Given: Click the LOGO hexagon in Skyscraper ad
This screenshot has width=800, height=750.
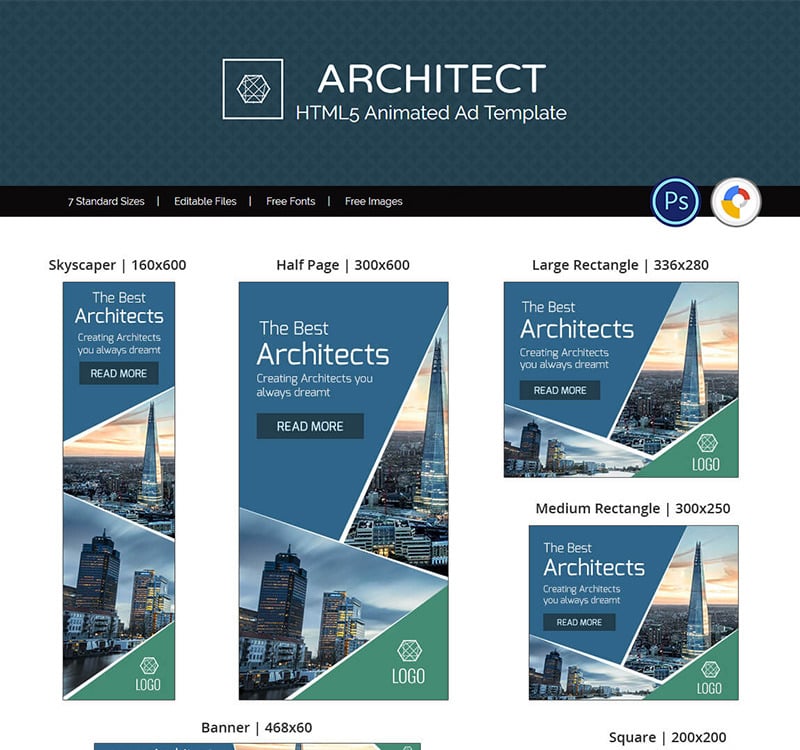Looking at the screenshot, I should pos(149,665).
